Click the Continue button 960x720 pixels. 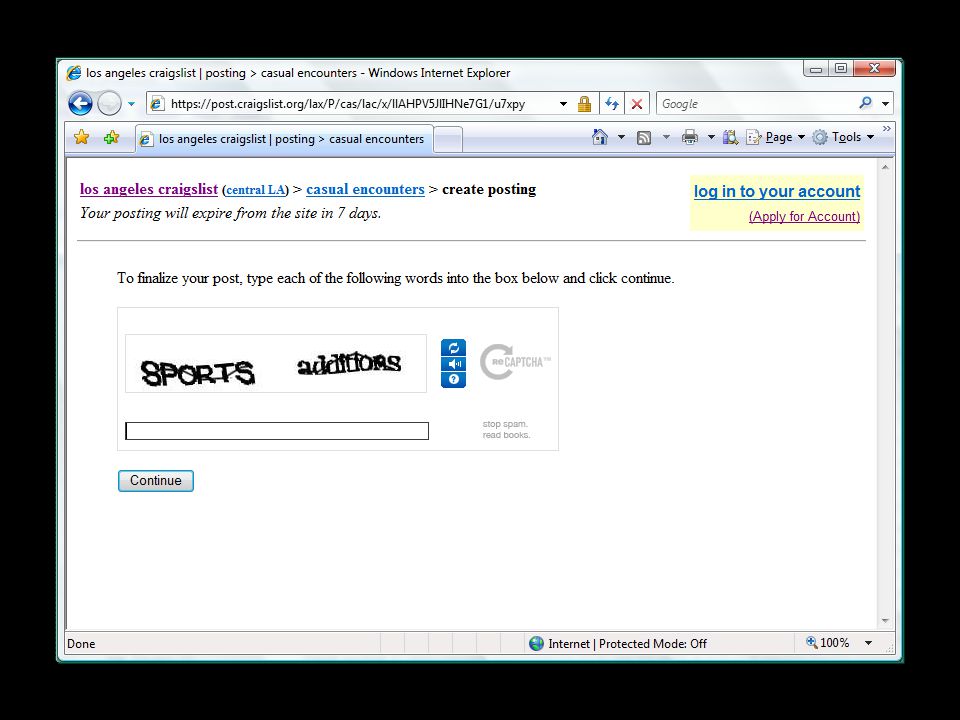point(156,481)
